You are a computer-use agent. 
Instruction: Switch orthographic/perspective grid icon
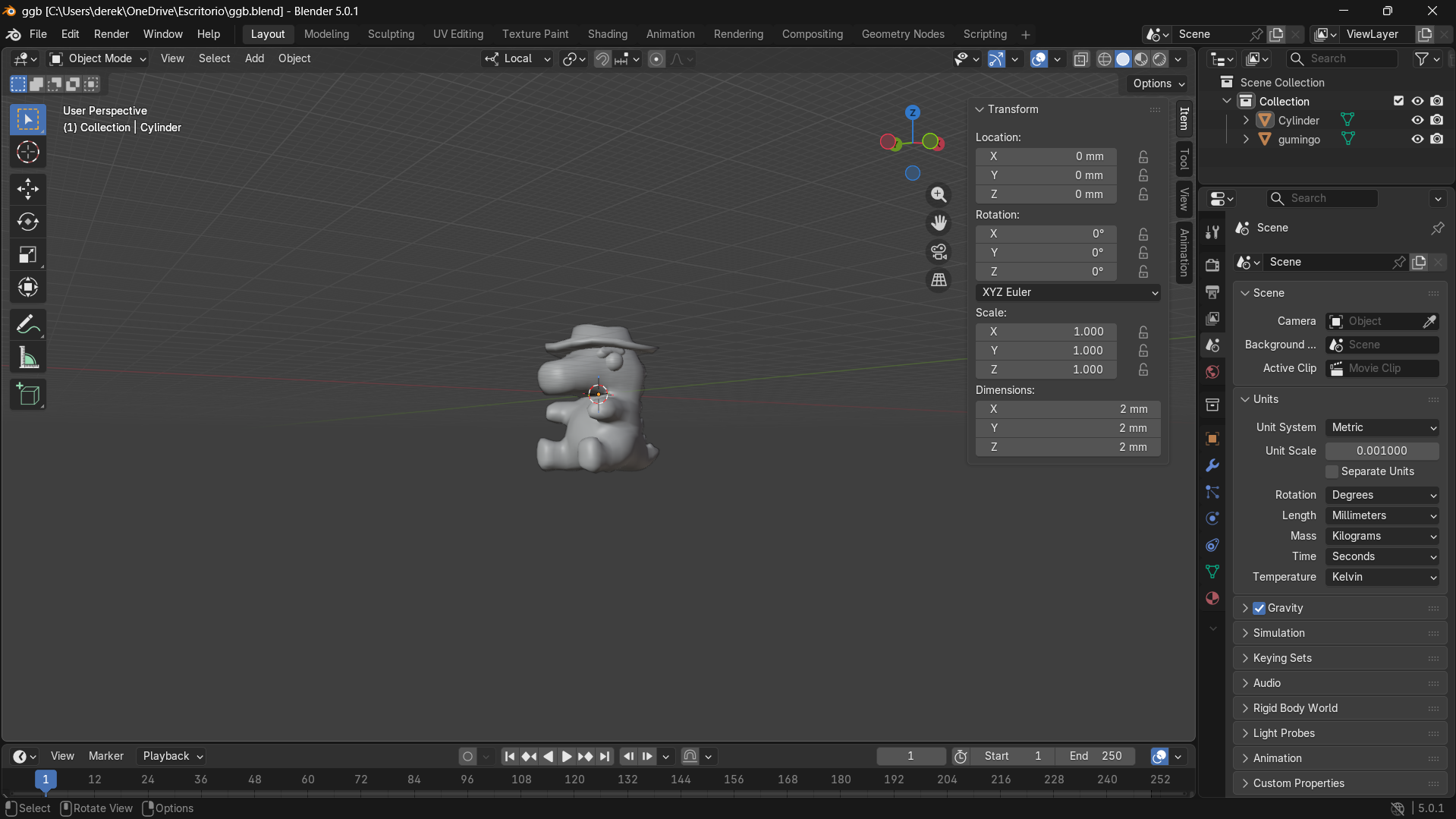pos(939,280)
